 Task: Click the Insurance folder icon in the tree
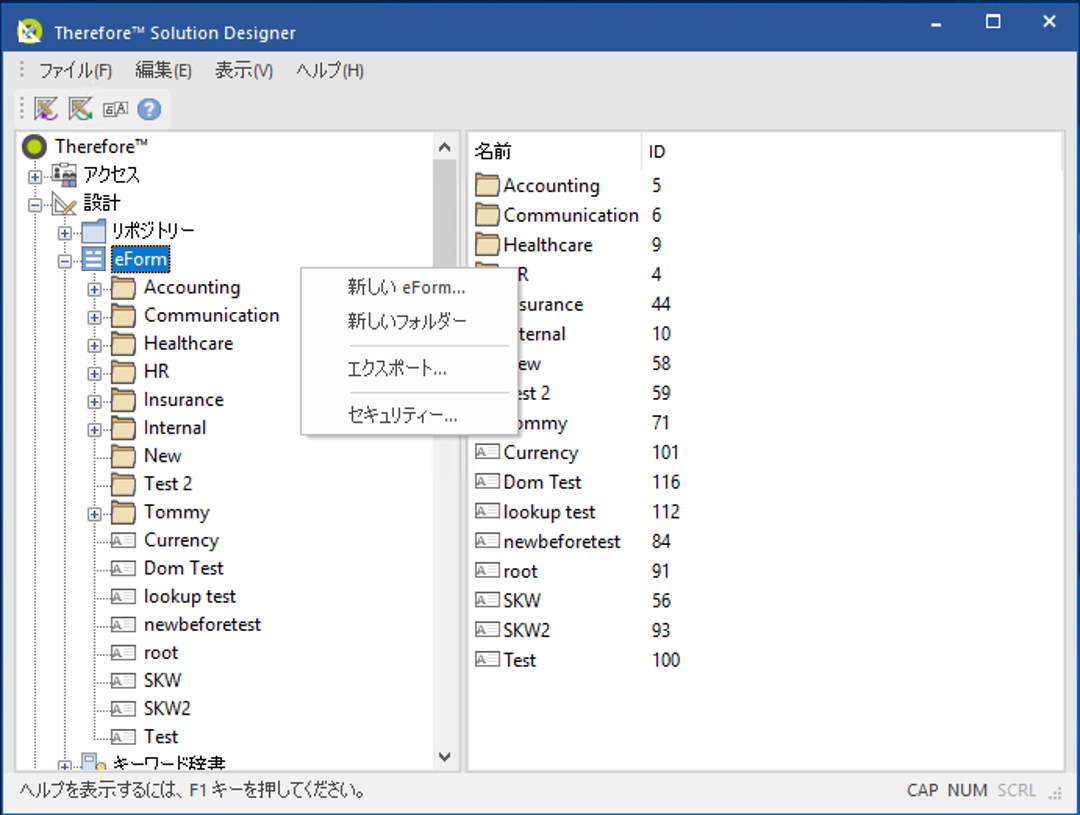click(x=123, y=400)
